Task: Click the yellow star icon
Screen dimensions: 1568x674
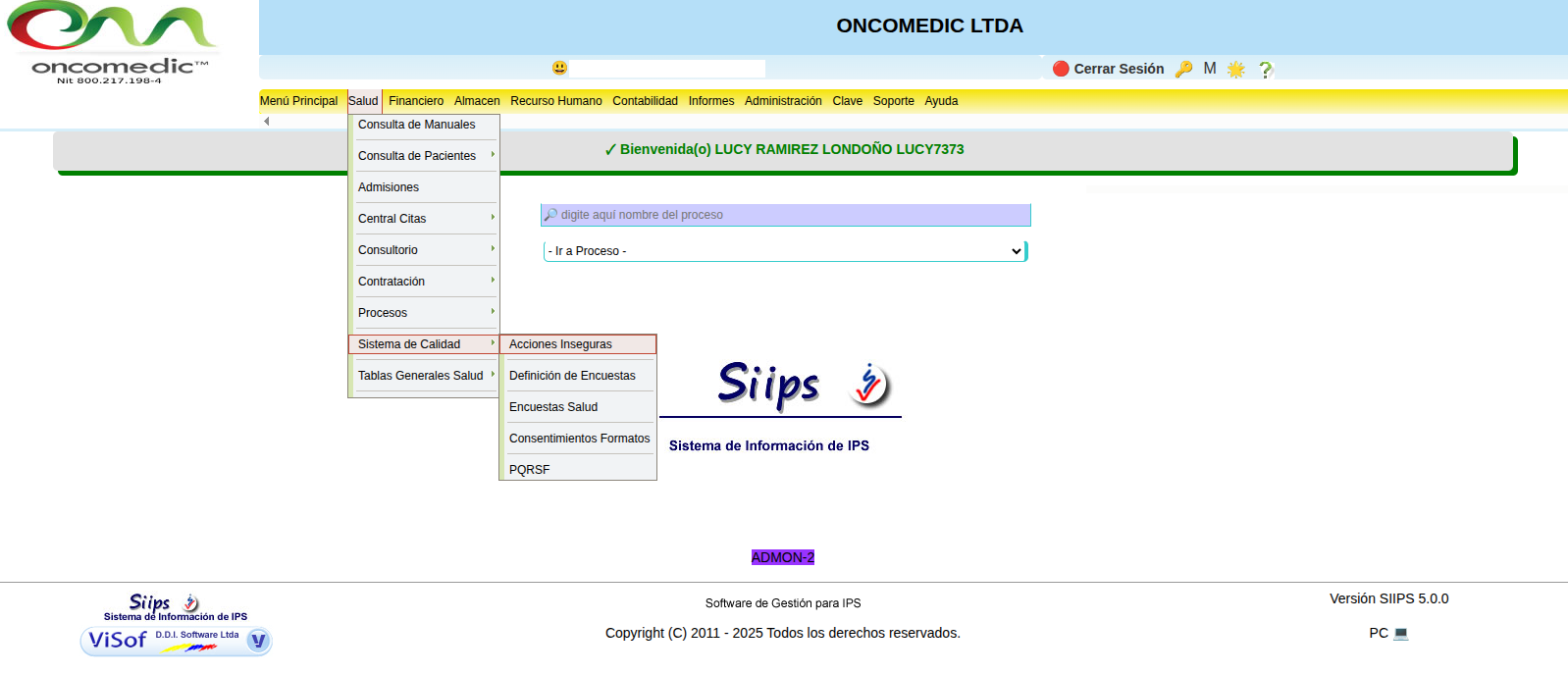Action: (1236, 69)
